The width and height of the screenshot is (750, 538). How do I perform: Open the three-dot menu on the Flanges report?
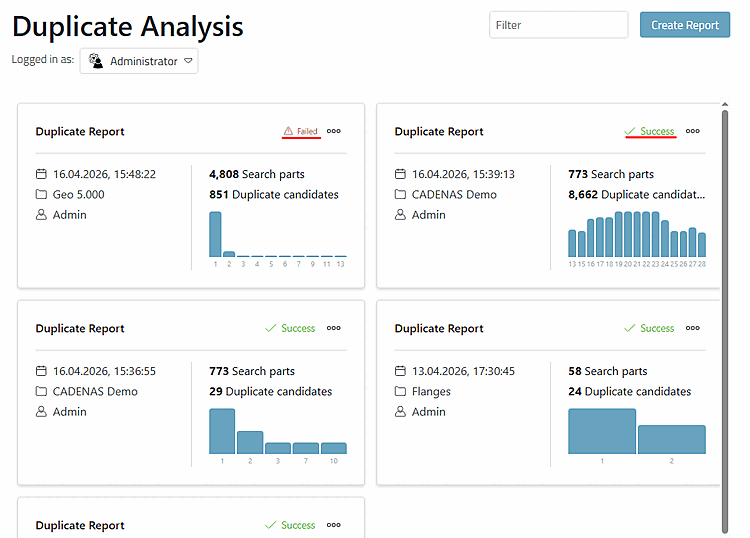coord(693,328)
